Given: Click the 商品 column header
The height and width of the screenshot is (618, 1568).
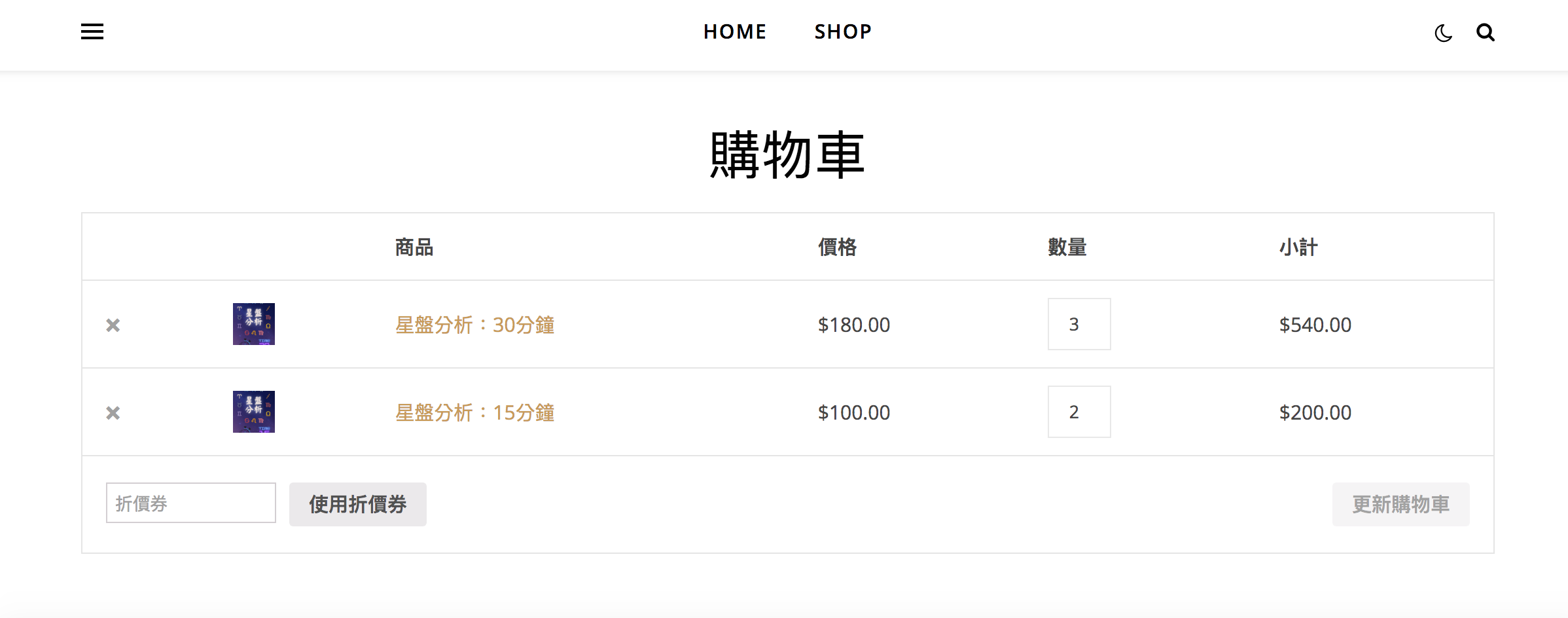Looking at the screenshot, I should pos(414,247).
